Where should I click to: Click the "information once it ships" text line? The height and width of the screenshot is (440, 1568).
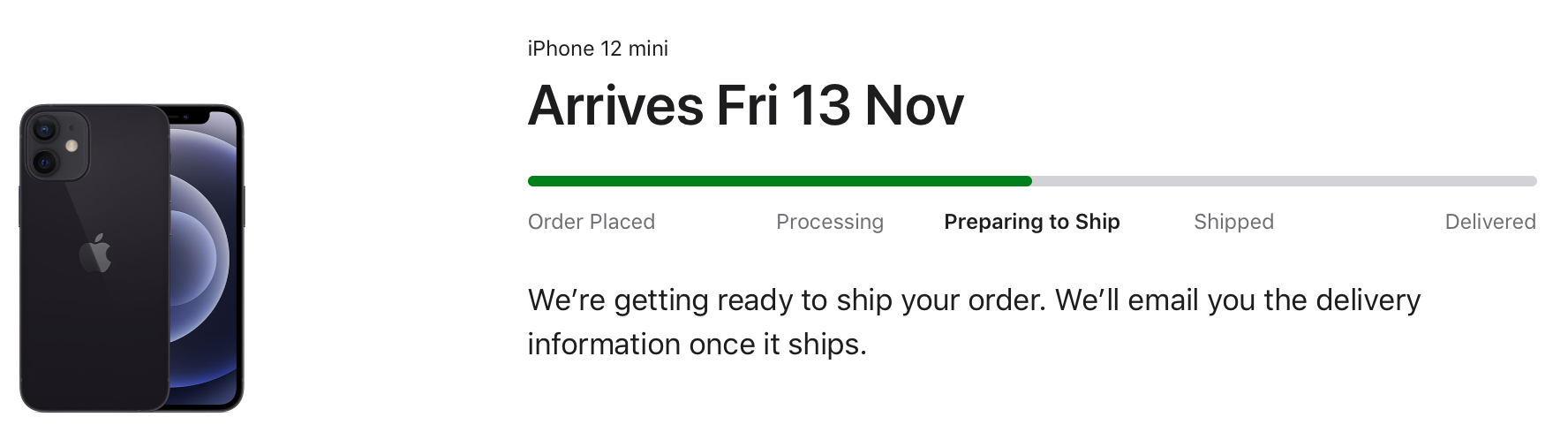coord(697,345)
